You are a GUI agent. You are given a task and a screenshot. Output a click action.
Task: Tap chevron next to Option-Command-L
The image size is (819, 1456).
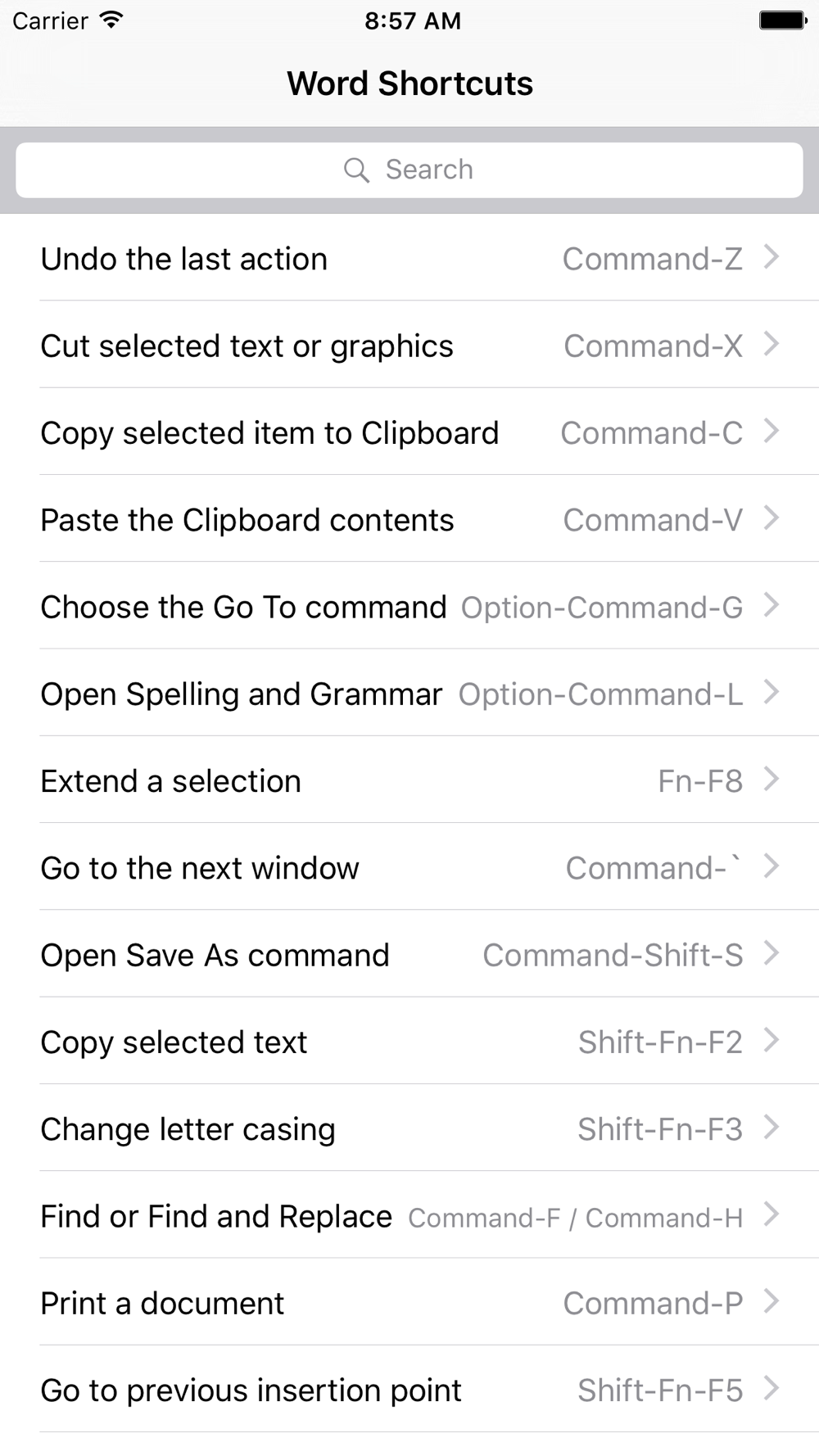pyautogui.click(x=771, y=693)
